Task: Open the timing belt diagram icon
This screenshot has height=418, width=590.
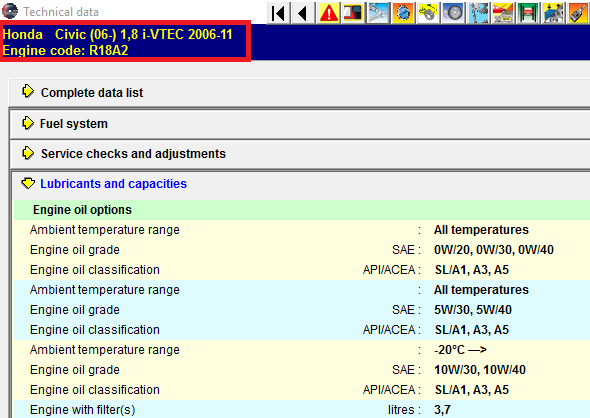Action: pyautogui.click(x=428, y=13)
